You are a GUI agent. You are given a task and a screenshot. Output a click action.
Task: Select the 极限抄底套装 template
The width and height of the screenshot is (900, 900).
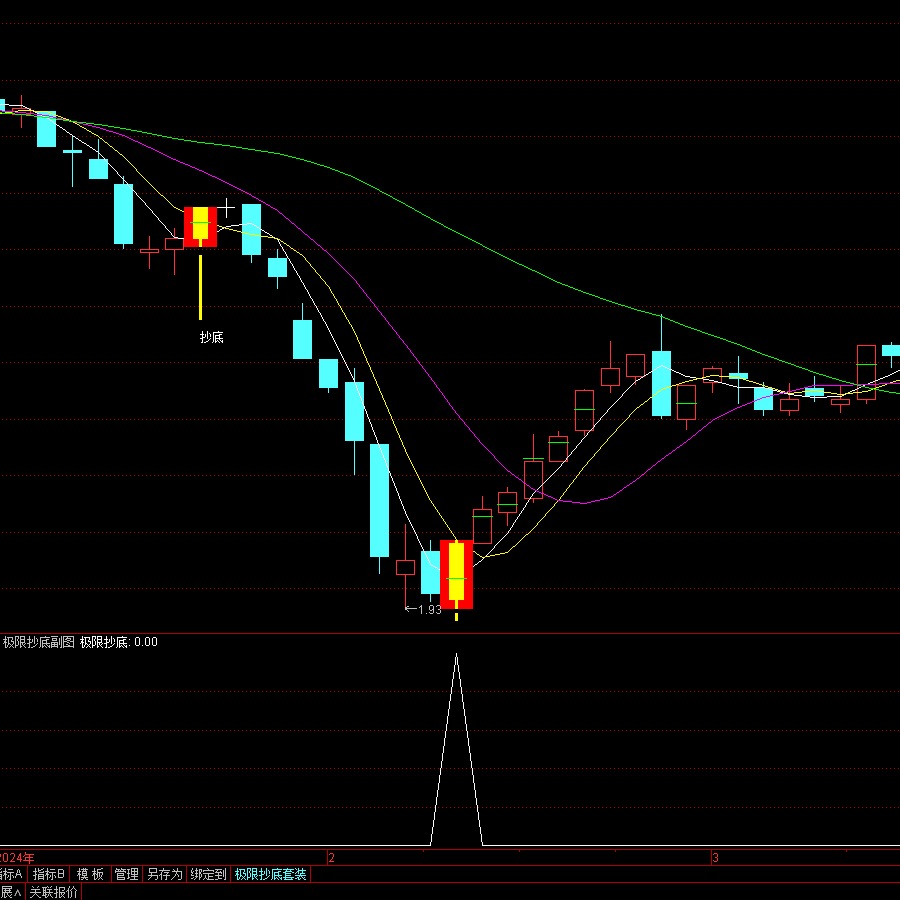(x=270, y=874)
